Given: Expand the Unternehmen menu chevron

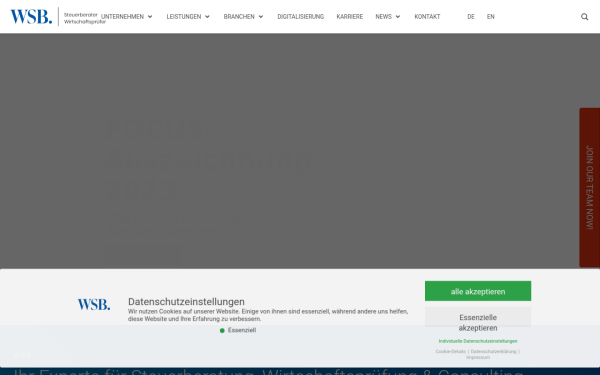Looking at the screenshot, I should 150,16.
